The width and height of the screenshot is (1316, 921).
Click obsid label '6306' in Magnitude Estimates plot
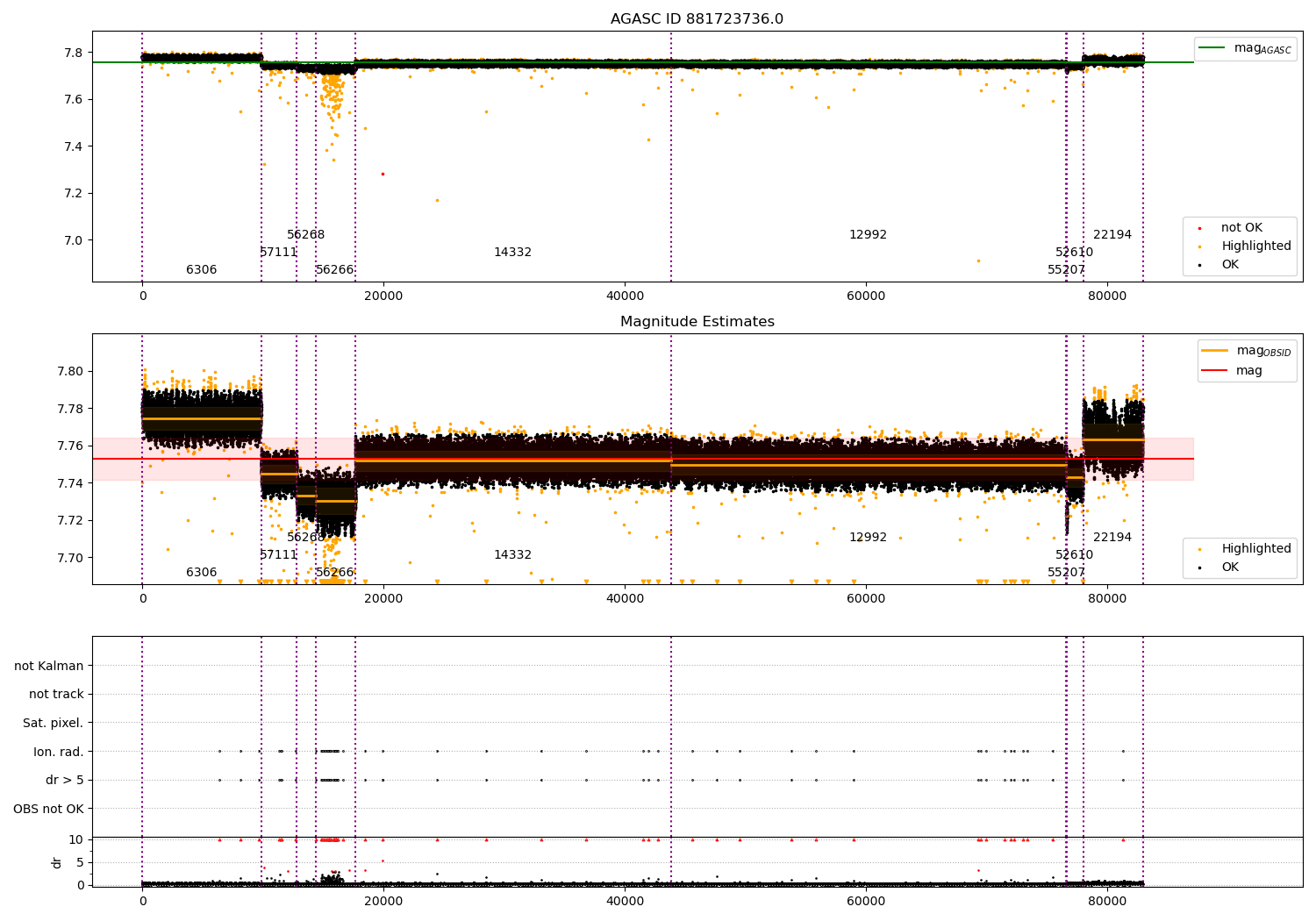point(201,573)
